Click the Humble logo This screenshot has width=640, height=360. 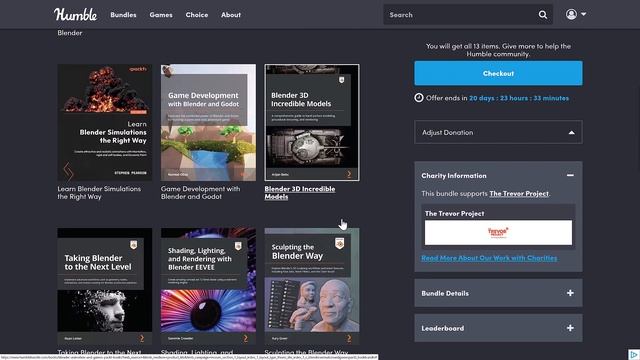click(76, 15)
